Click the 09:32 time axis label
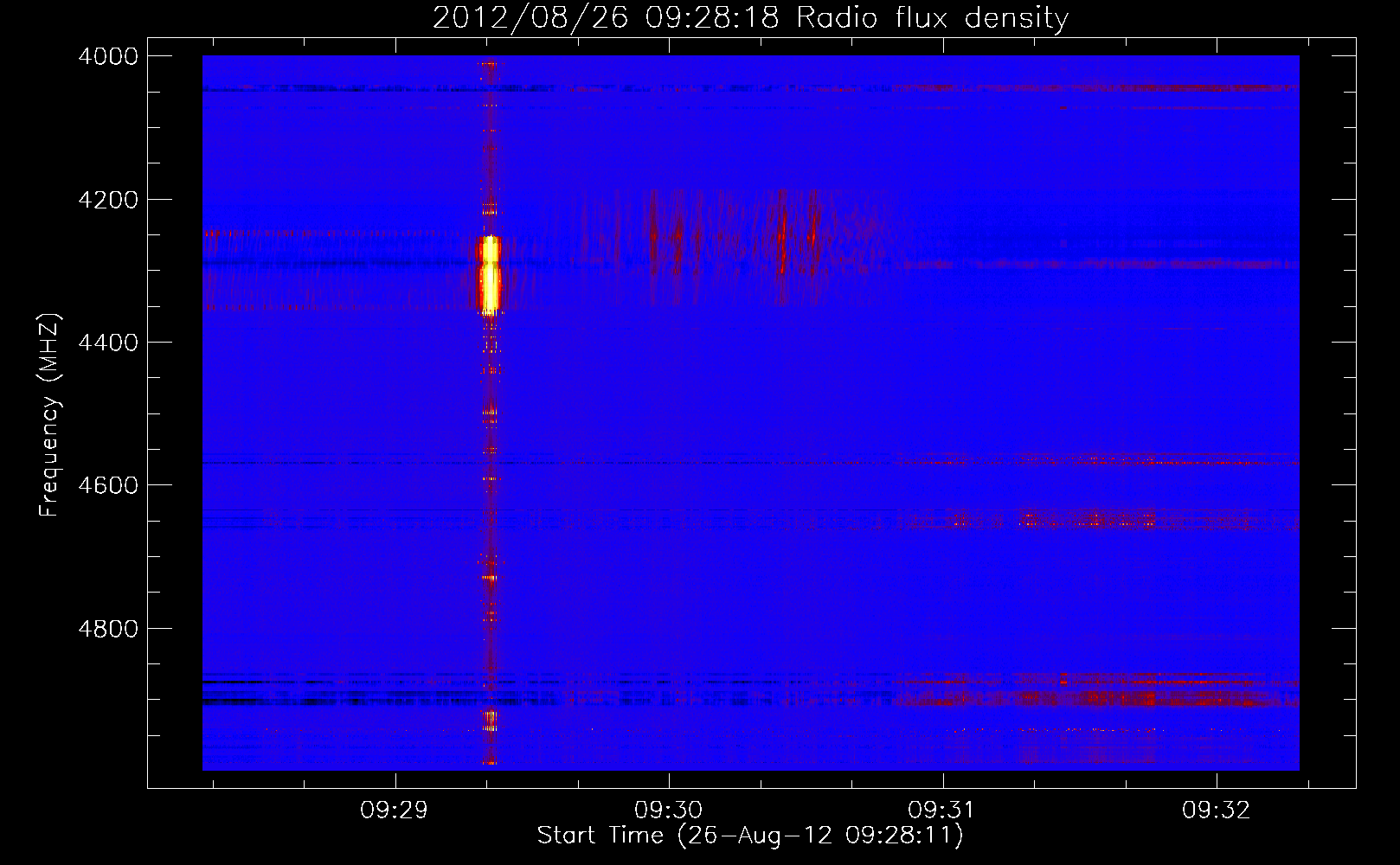 (1217, 811)
